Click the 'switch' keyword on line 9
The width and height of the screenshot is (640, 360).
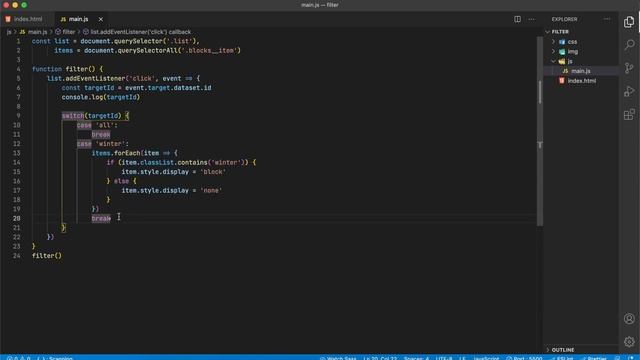coord(73,116)
